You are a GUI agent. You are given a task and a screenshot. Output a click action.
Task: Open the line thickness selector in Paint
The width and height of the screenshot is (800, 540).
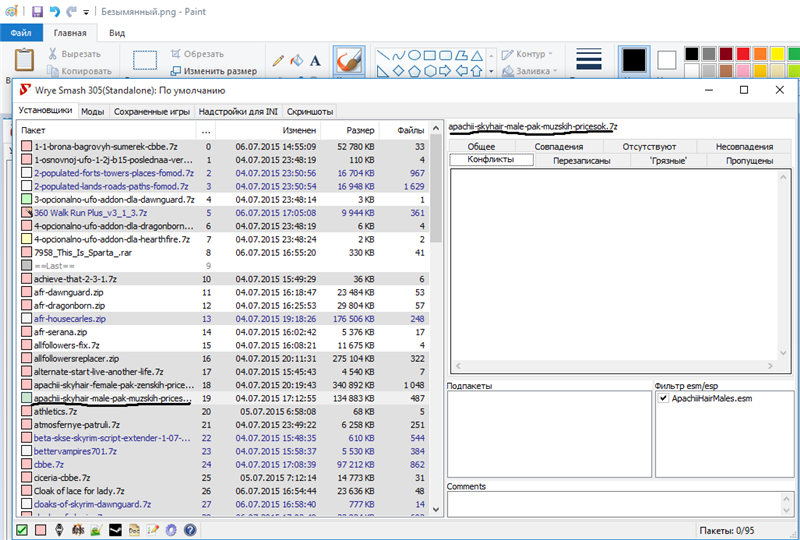tap(589, 59)
